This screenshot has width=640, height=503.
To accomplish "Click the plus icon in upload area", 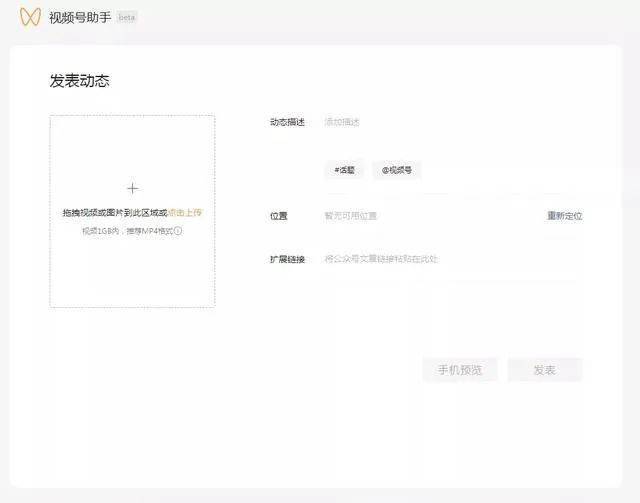I will pos(132,188).
